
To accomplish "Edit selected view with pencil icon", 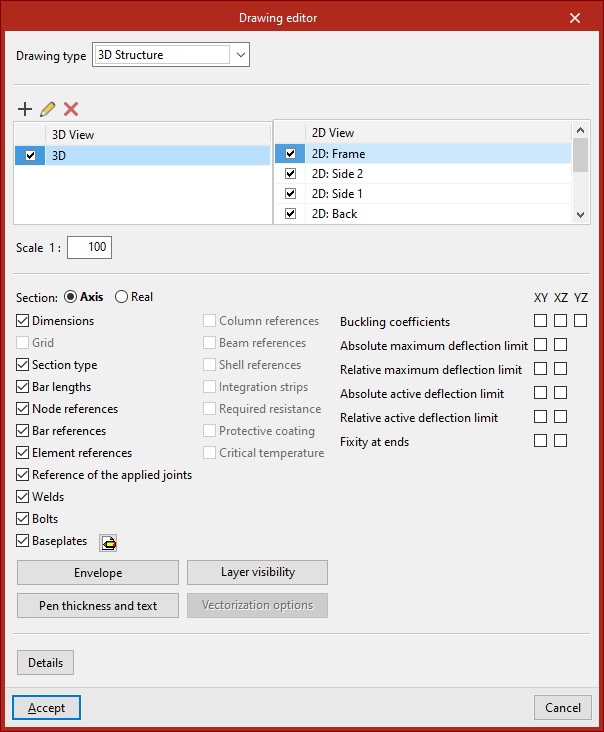I will point(48,109).
